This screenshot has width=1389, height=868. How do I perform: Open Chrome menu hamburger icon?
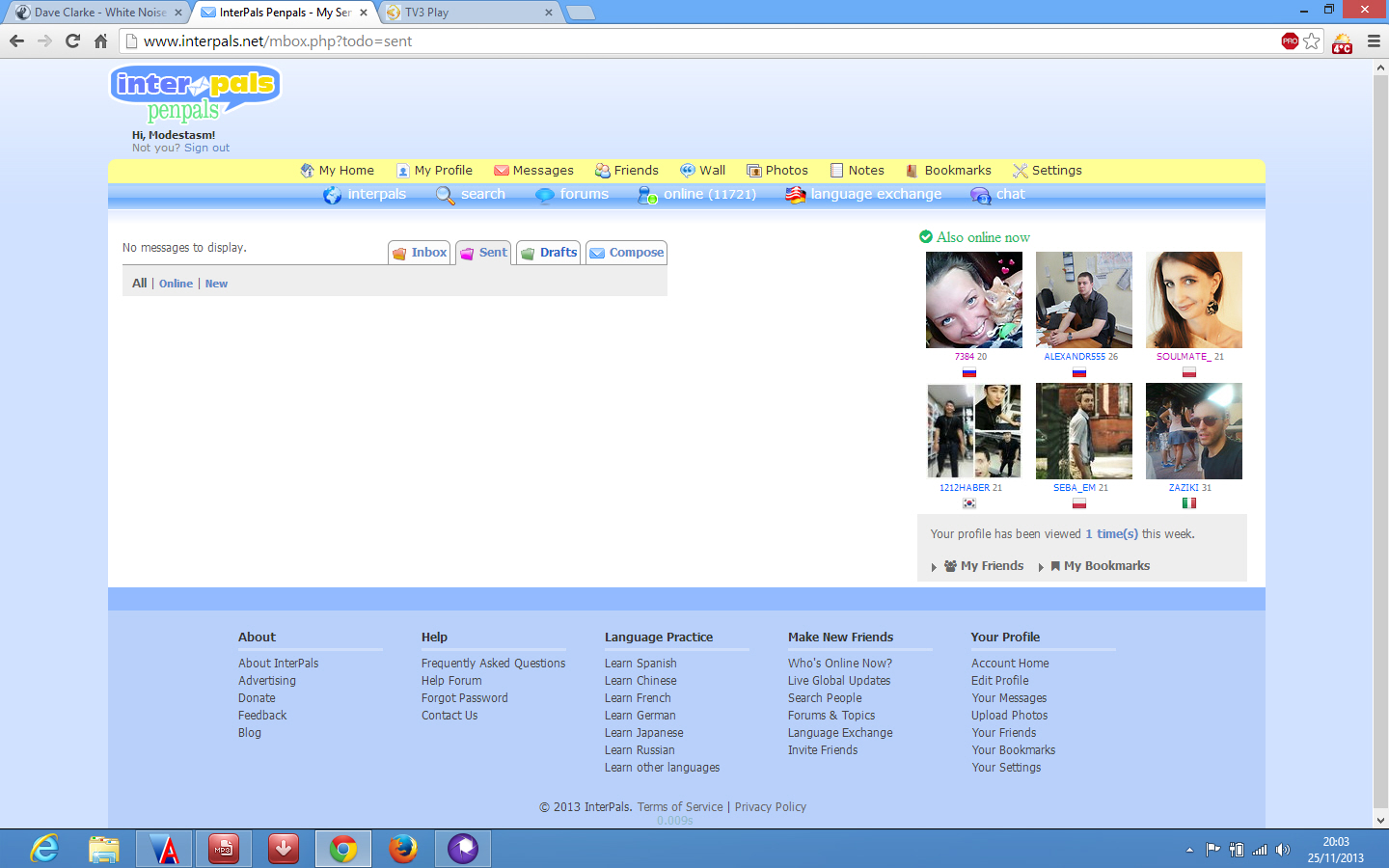coord(1374,41)
